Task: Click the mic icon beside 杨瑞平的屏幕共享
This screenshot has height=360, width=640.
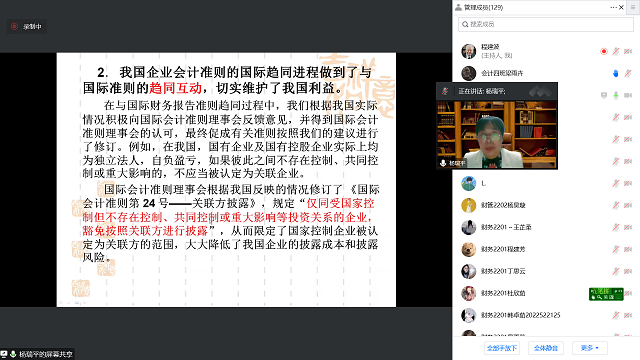Action: click(x=13, y=354)
